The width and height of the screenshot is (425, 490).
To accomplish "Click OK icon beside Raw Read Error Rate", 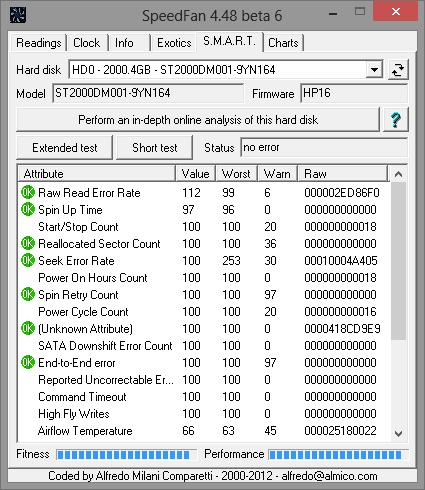I will [x=28, y=192].
